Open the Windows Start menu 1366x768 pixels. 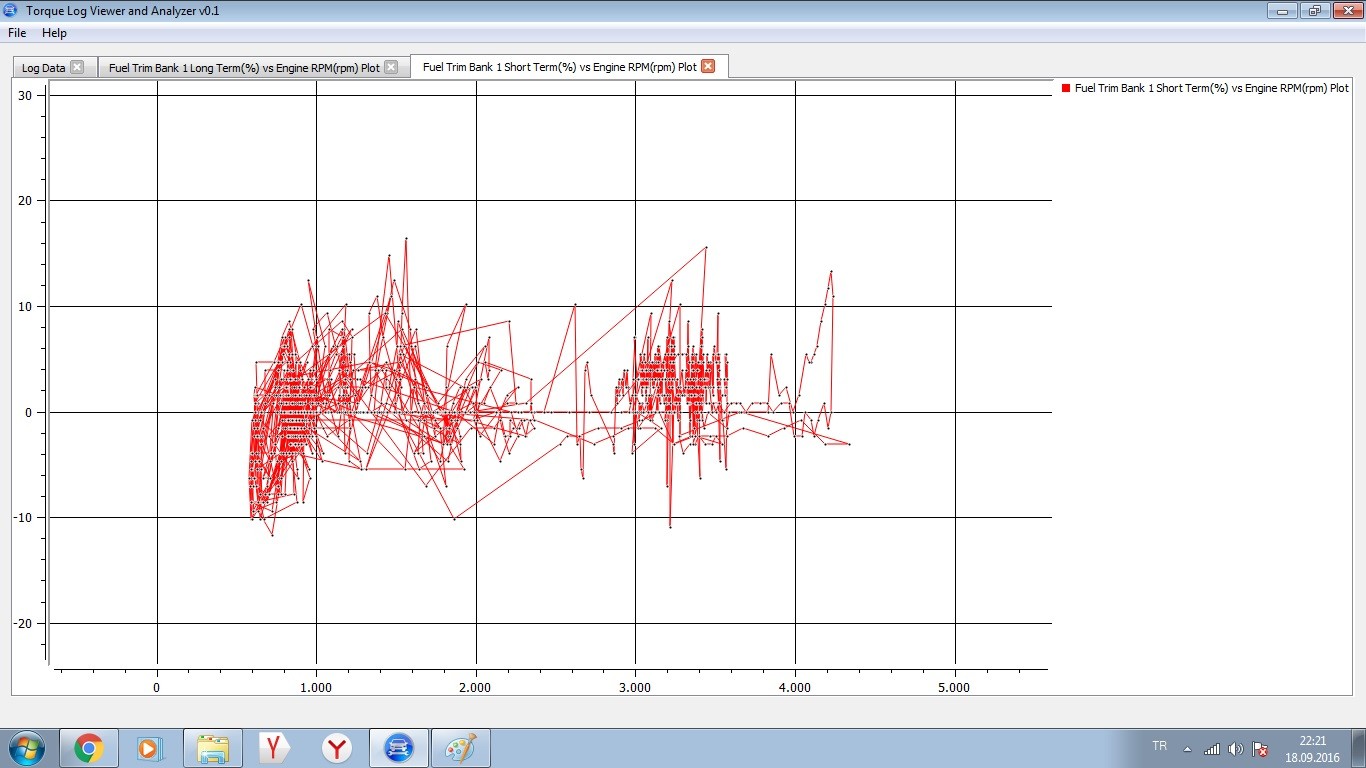pos(25,748)
